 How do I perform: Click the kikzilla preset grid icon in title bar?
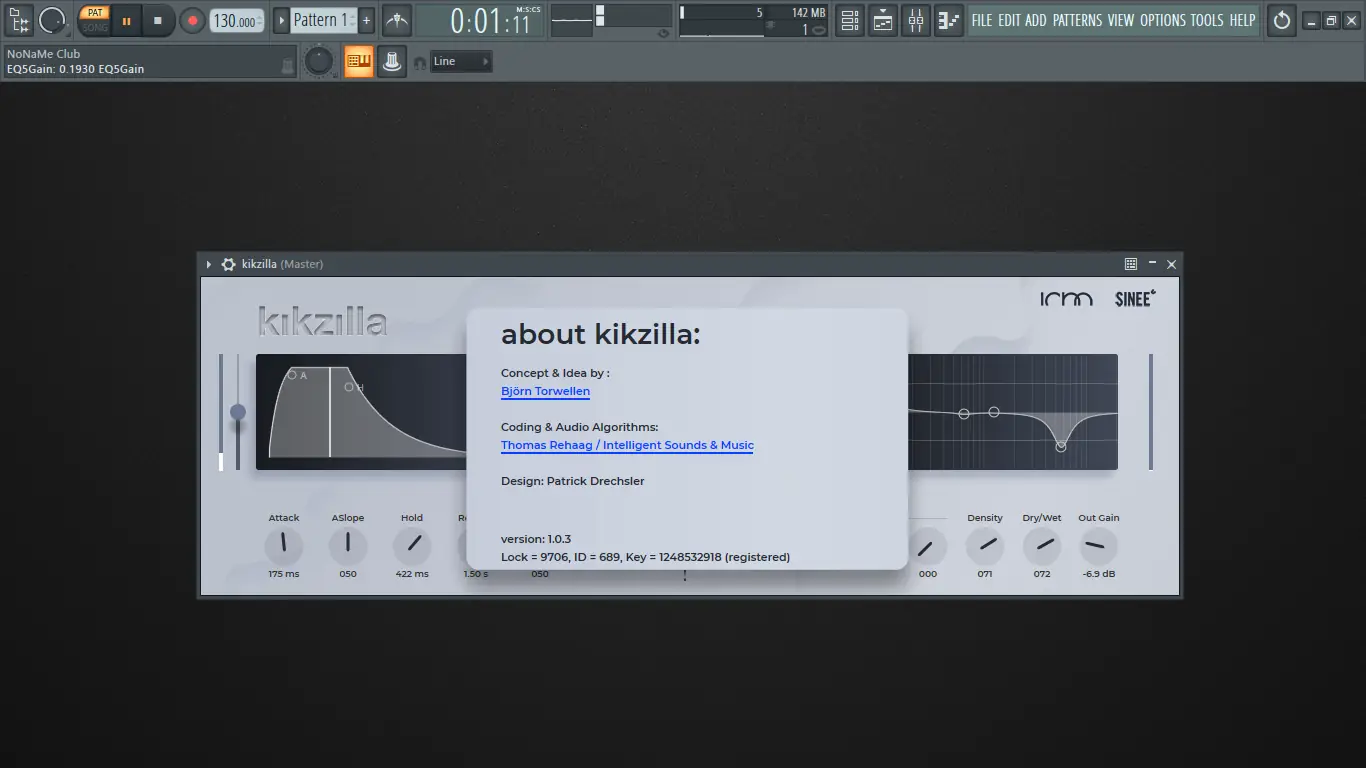[1131, 264]
